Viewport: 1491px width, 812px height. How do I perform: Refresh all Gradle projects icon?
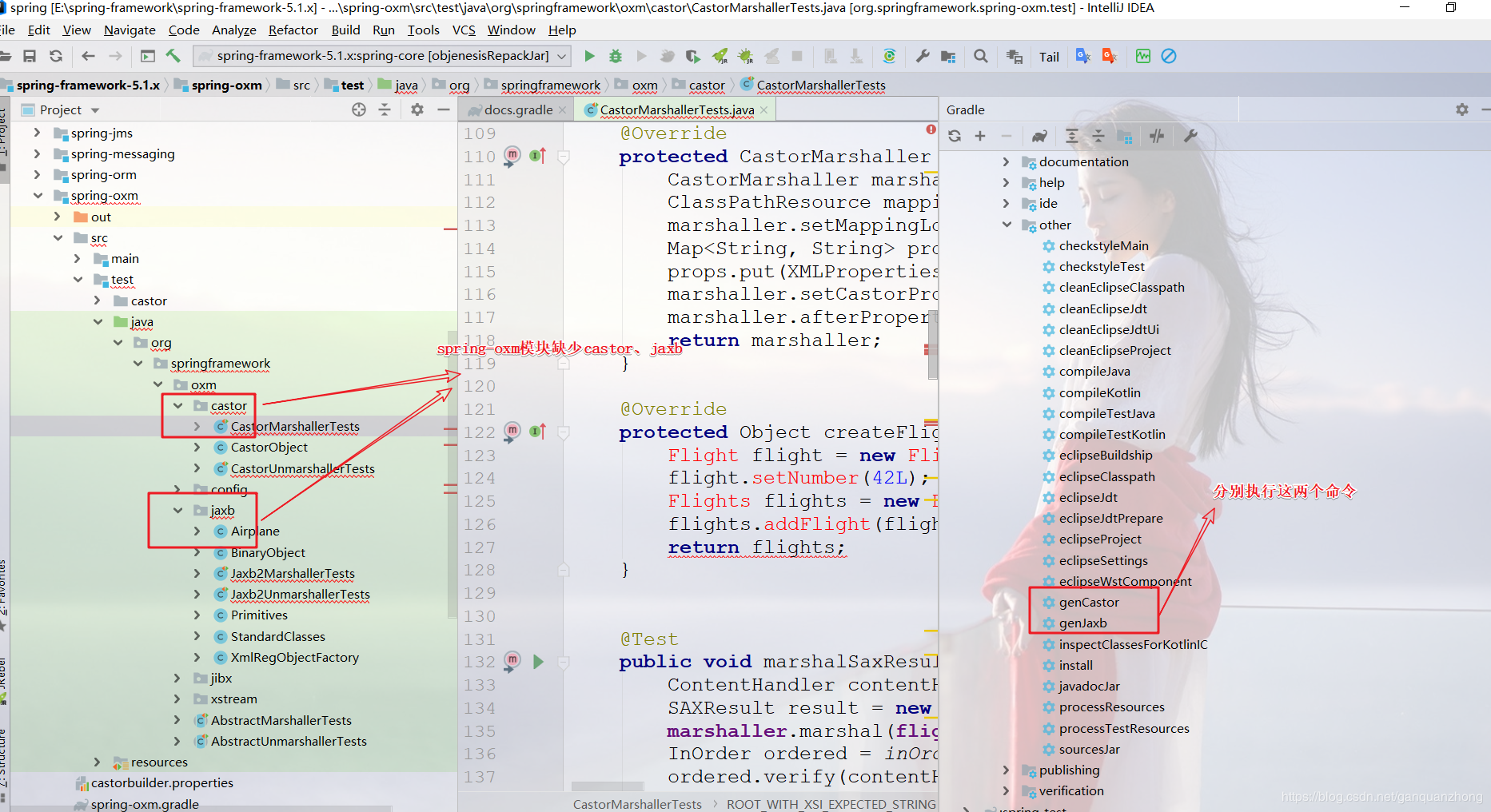point(955,136)
